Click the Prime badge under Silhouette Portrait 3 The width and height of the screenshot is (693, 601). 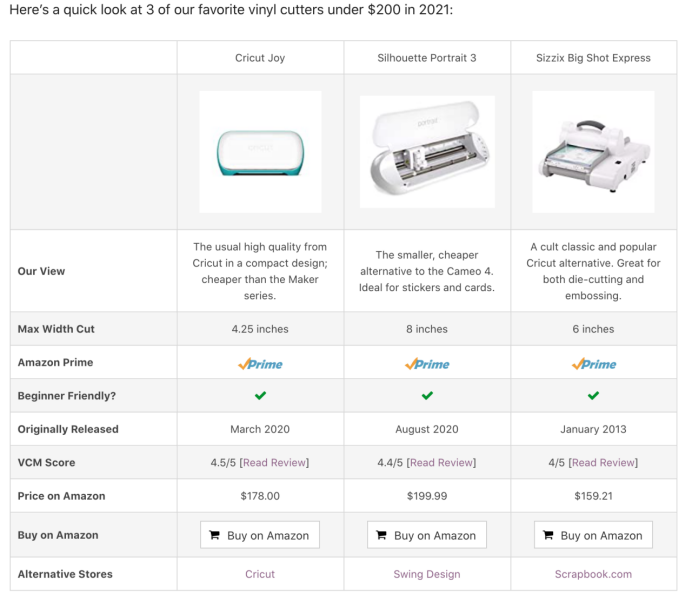point(427,363)
